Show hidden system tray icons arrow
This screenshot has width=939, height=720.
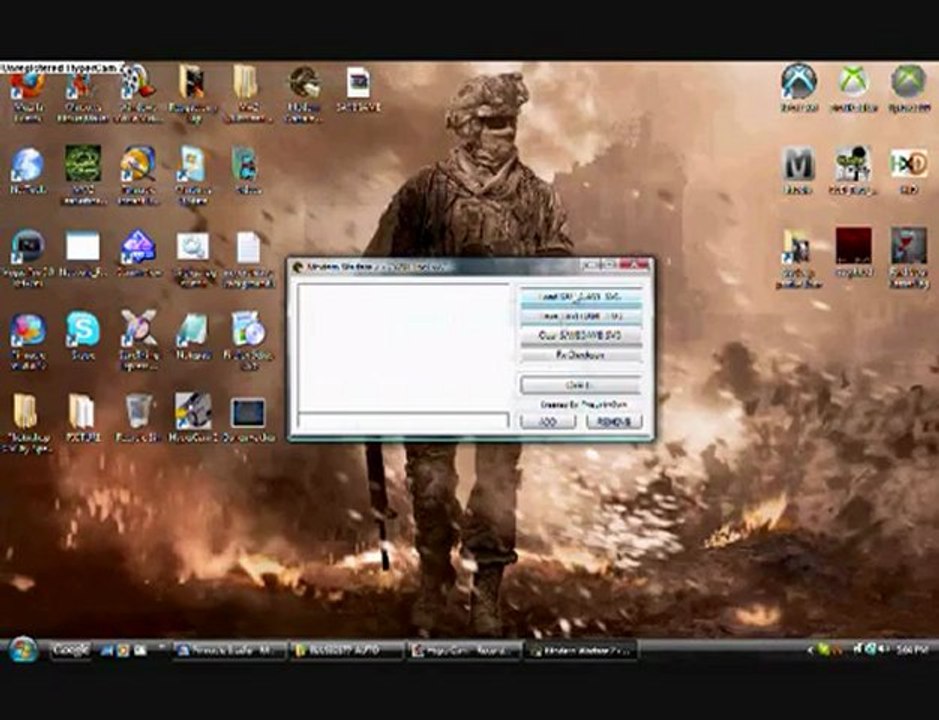click(810, 650)
